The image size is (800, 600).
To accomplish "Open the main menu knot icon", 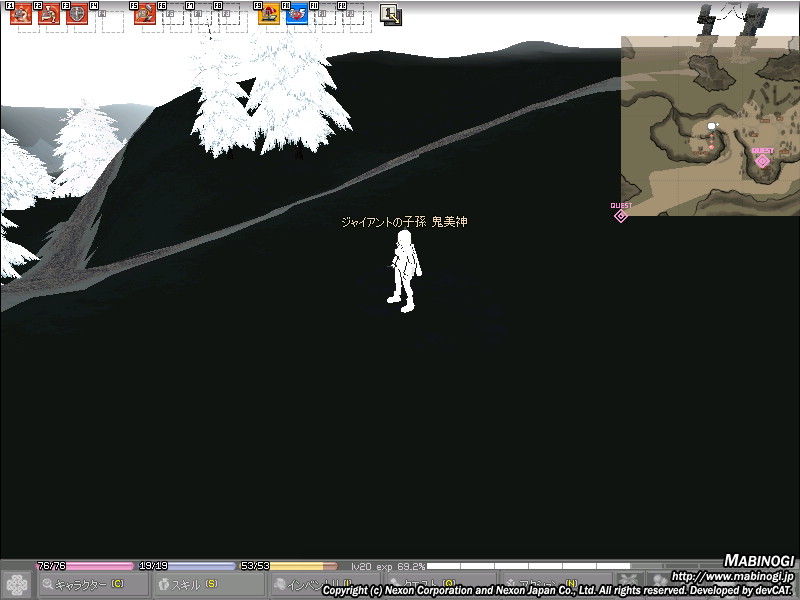I will point(17,585).
